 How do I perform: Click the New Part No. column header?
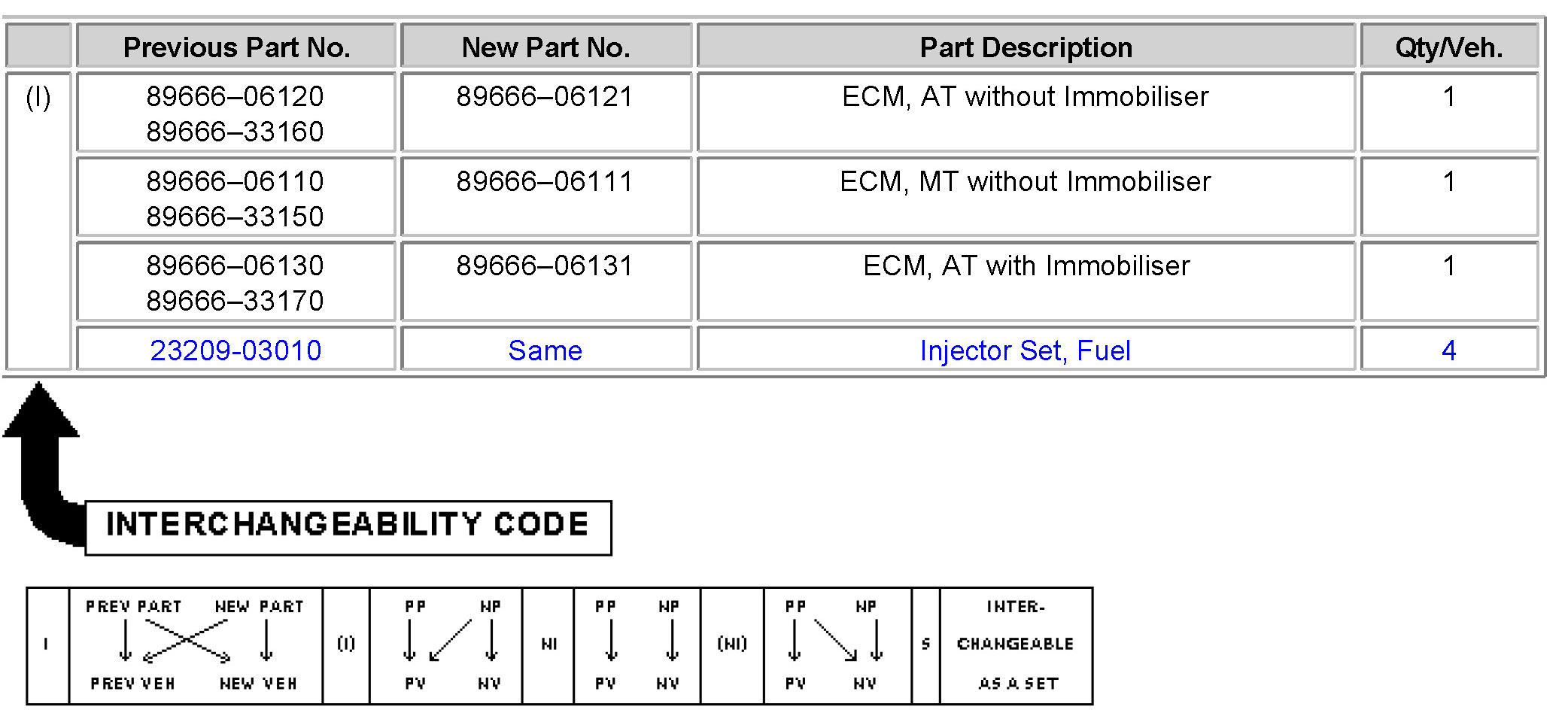[x=545, y=47]
